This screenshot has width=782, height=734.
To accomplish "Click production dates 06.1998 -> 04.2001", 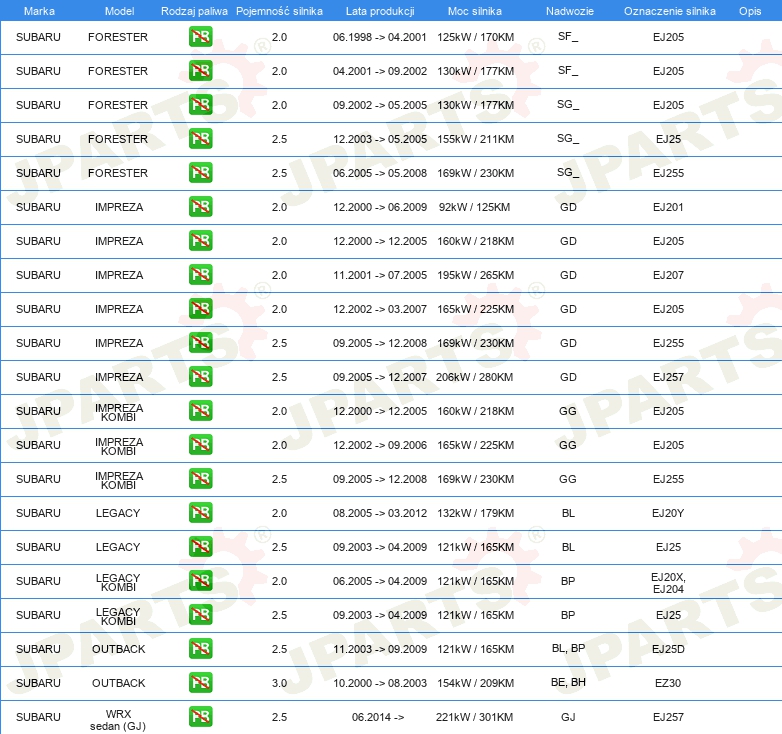I will [380, 37].
